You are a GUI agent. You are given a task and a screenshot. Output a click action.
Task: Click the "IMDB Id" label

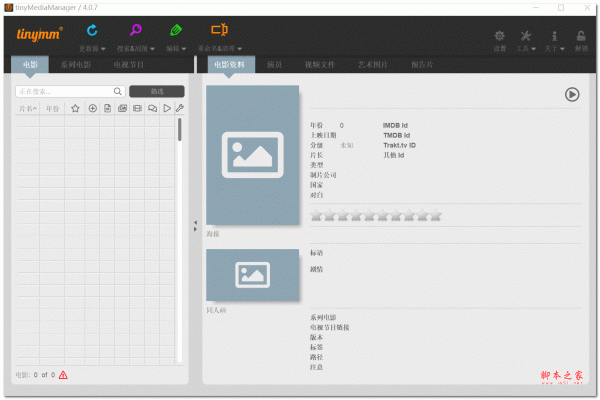[x=395, y=125]
